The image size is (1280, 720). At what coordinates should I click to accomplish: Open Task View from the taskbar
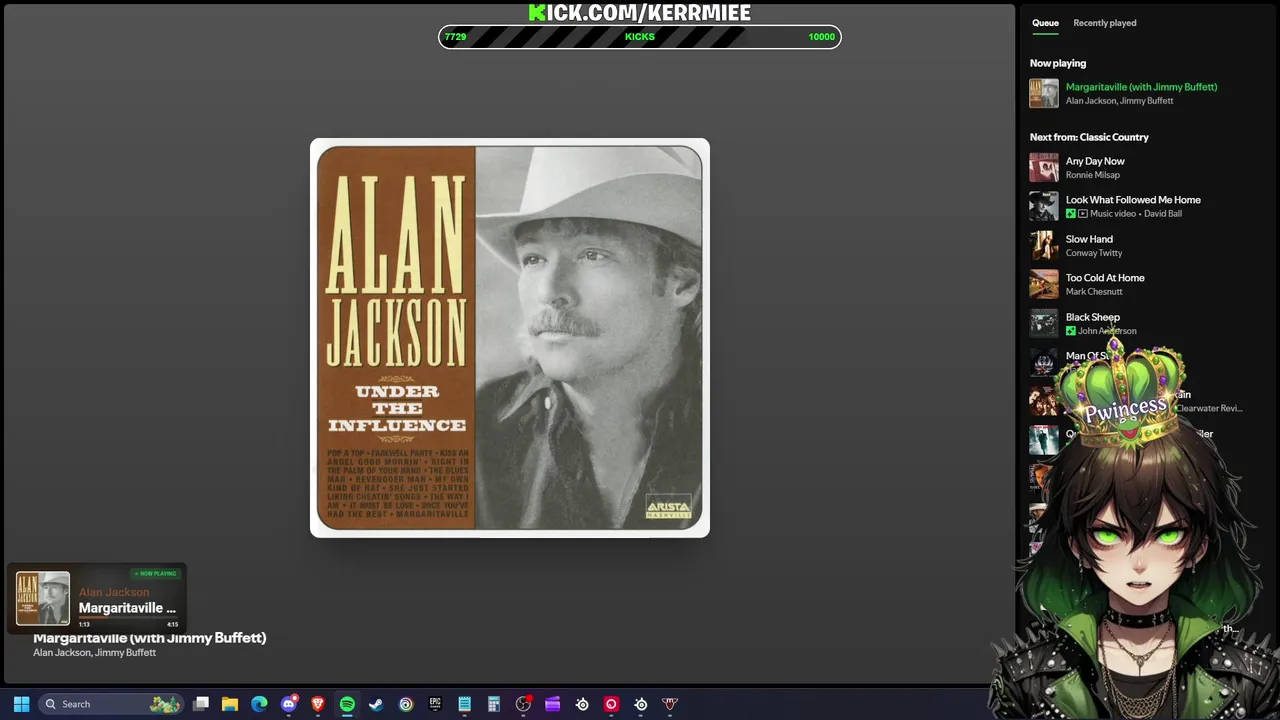click(x=201, y=704)
